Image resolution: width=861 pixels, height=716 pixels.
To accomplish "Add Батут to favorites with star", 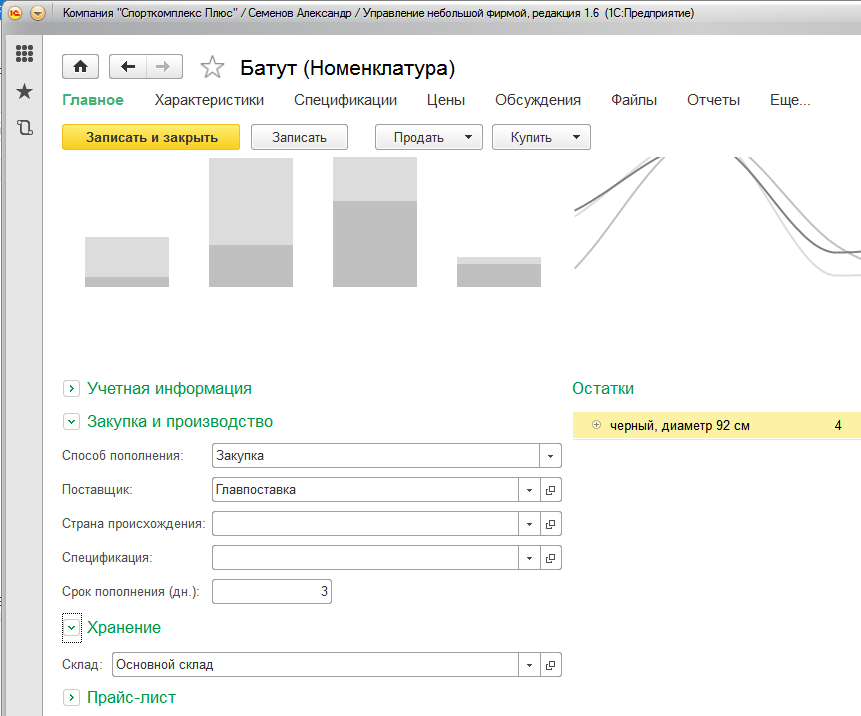I will tap(212, 68).
